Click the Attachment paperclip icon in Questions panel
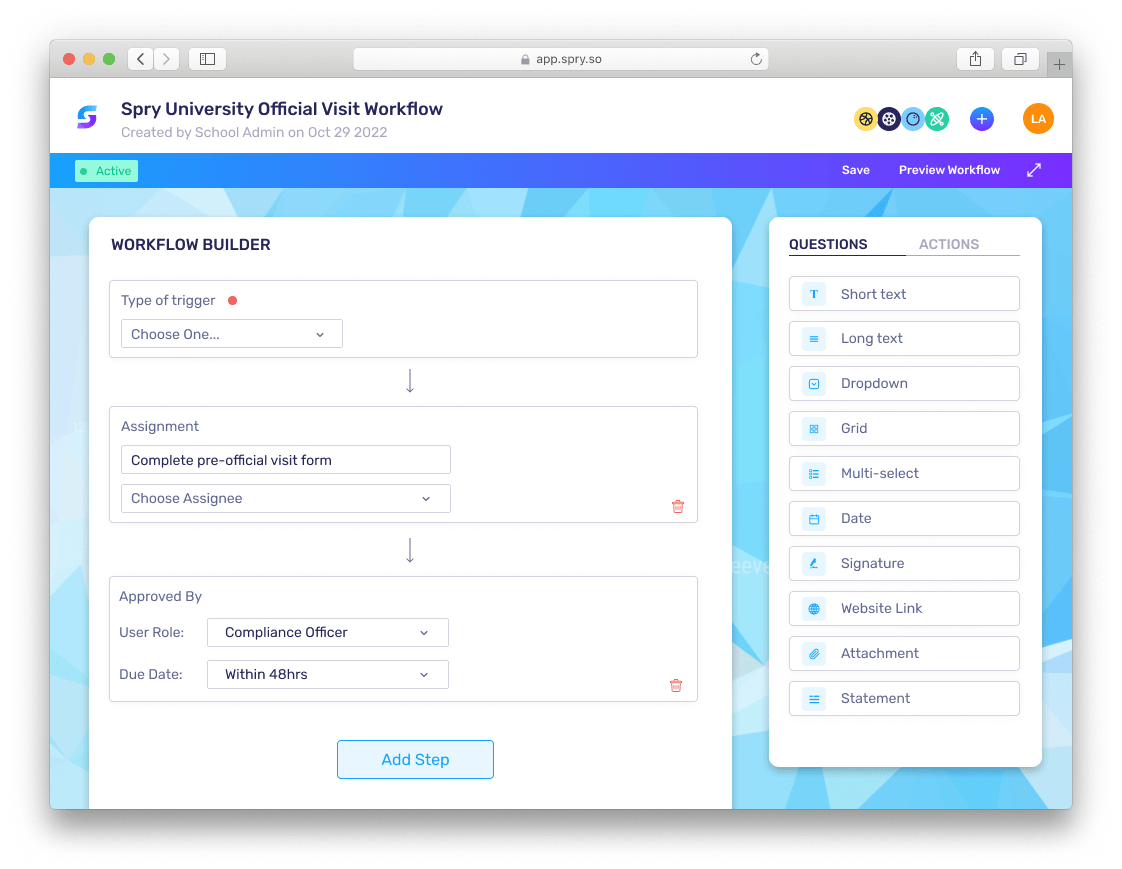The image size is (1122, 869). 812,653
